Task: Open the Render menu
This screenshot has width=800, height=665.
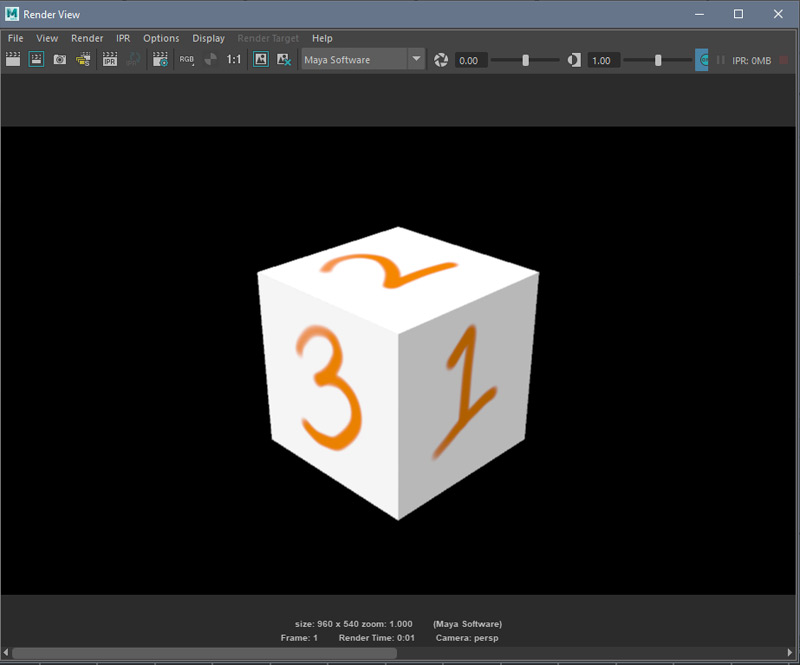Action: 87,38
